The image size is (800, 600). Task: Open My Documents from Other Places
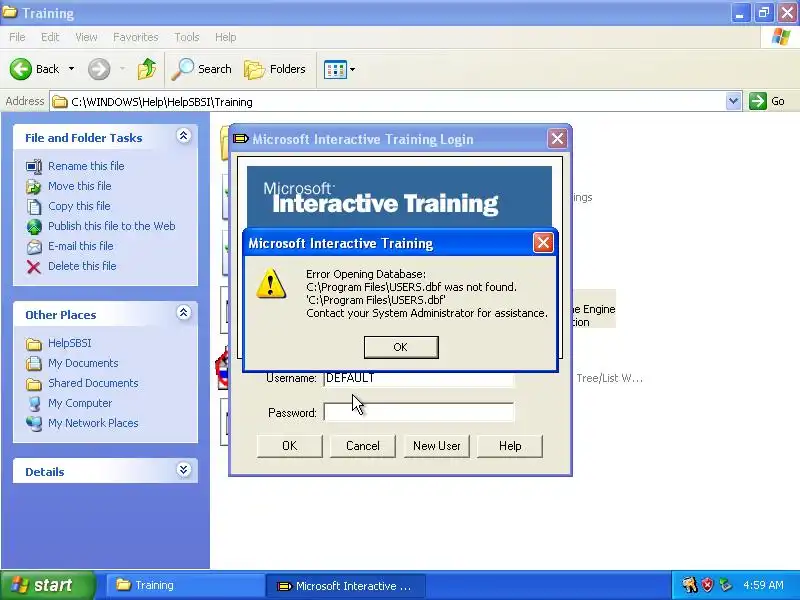pos(83,363)
